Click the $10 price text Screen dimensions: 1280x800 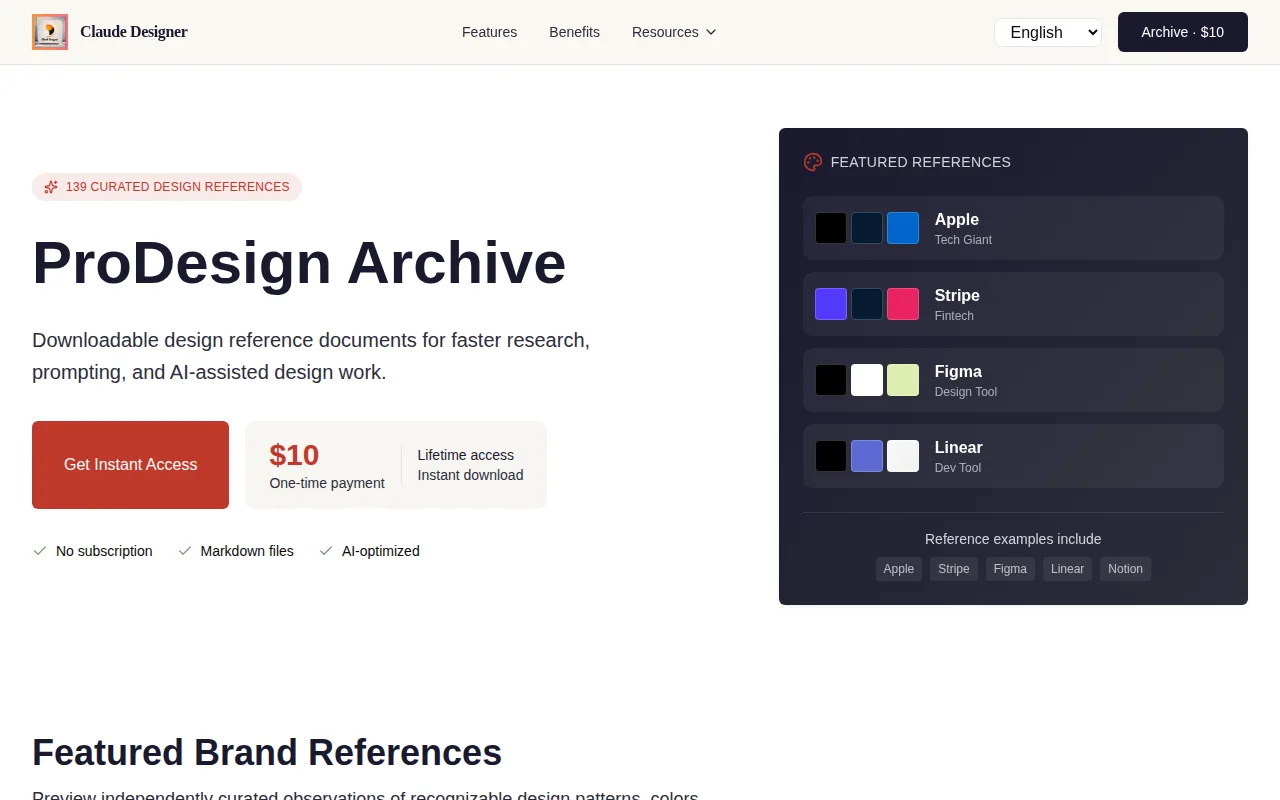pos(294,455)
